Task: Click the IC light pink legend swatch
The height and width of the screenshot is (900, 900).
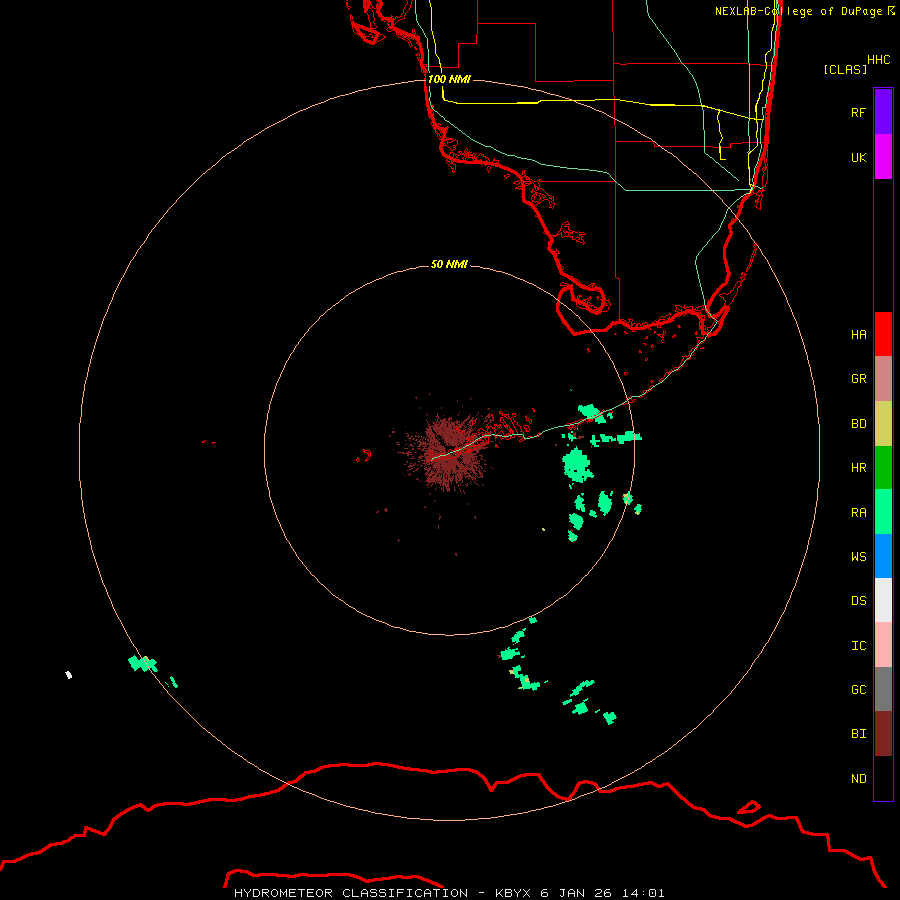Action: pyautogui.click(x=883, y=645)
